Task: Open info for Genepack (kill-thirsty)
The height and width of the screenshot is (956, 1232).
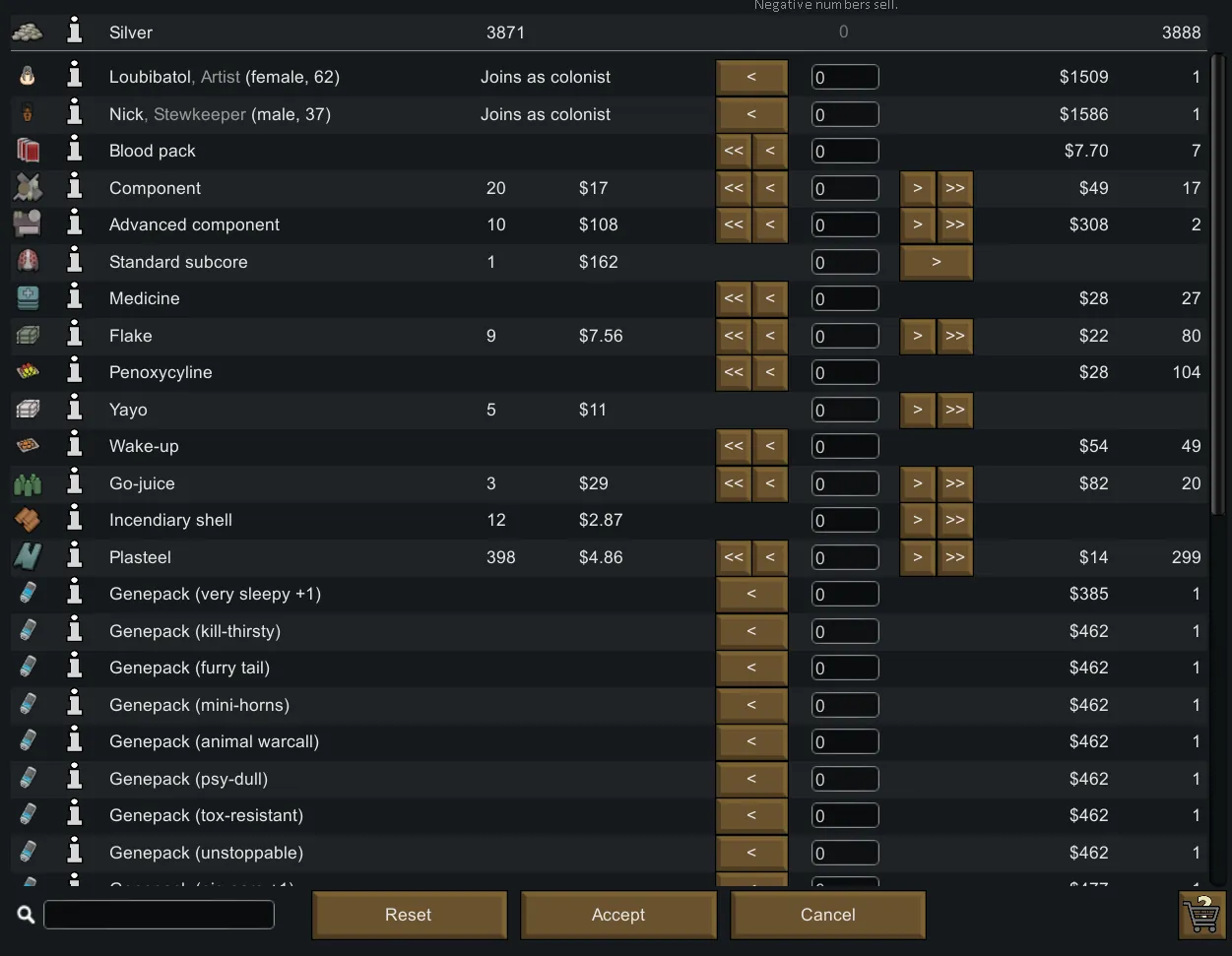Action: 74,631
